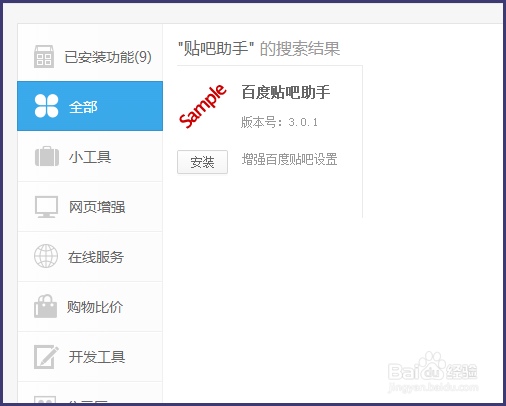Open 在线服务 category
The height and width of the screenshot is (406, 506).
(x=90, y=257)
